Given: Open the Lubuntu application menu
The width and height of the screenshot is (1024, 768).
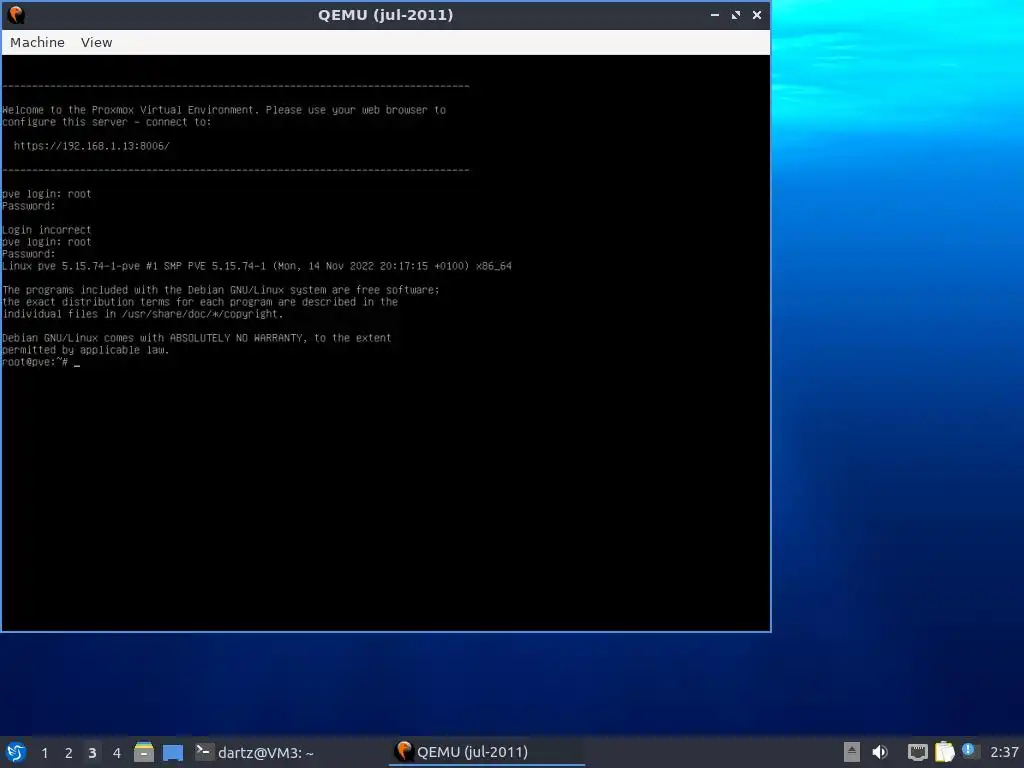Looking at the screenshot, I should [16, 752].
